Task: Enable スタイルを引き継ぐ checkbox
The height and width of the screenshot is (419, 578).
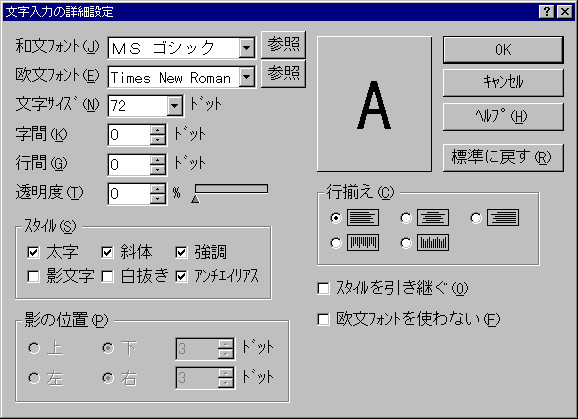Action: click(x=323, y=288)
